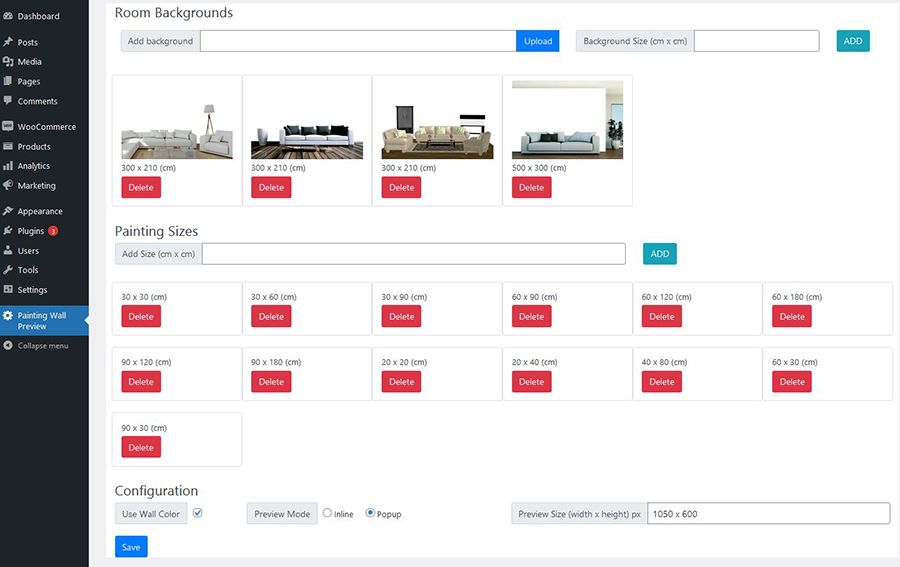The height and width of the screenshot is (567, 900).
Task: Click the blue Upload button
Action: click(538, 41)
